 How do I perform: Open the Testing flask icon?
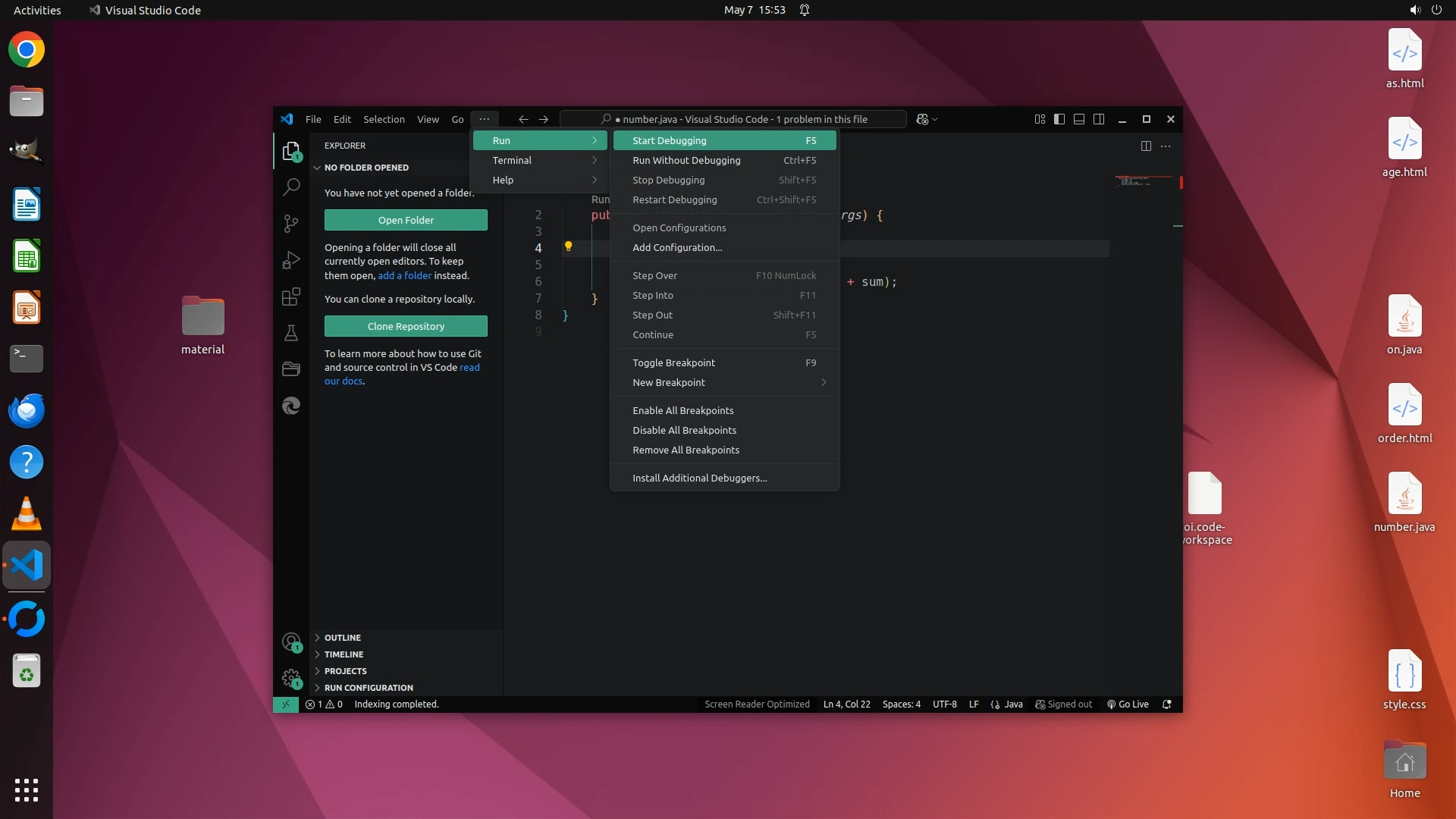click(291, 333)
